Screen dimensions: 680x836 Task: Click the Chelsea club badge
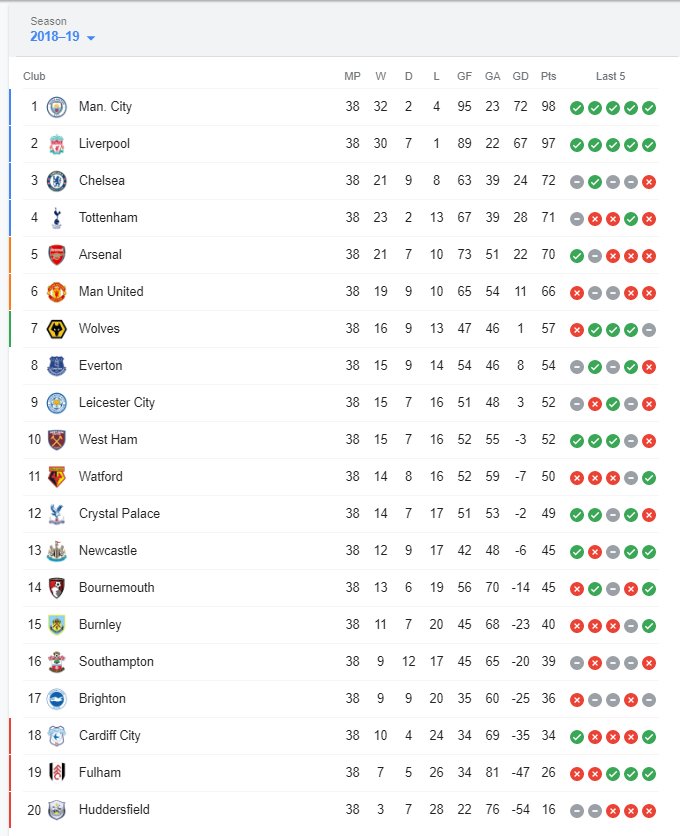coord(56,181)
